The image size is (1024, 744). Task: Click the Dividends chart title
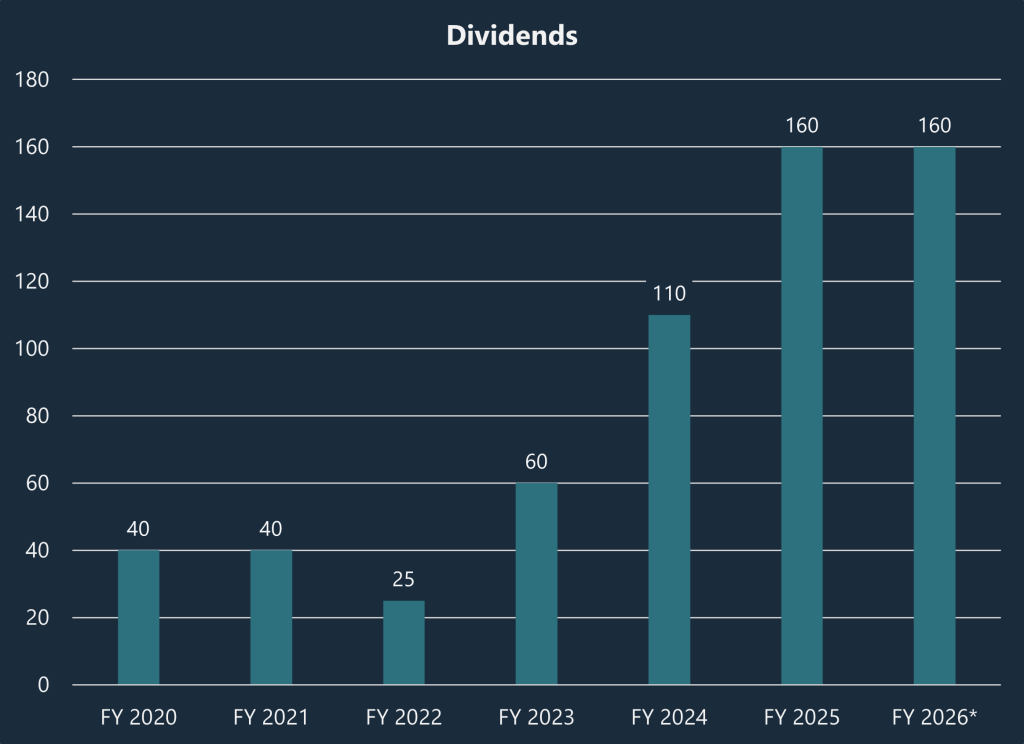tap(512, 35)
